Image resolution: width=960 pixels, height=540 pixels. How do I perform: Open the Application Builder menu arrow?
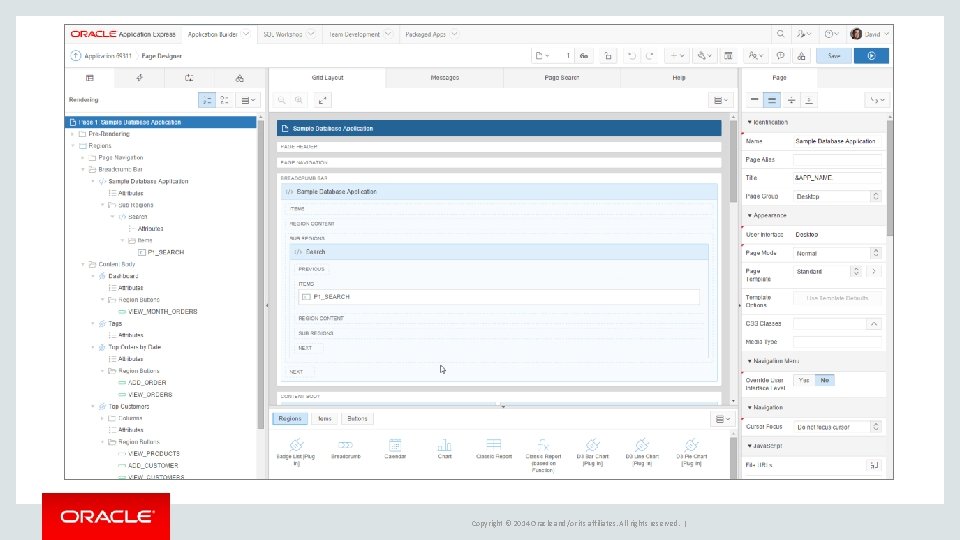pos(246,34)
